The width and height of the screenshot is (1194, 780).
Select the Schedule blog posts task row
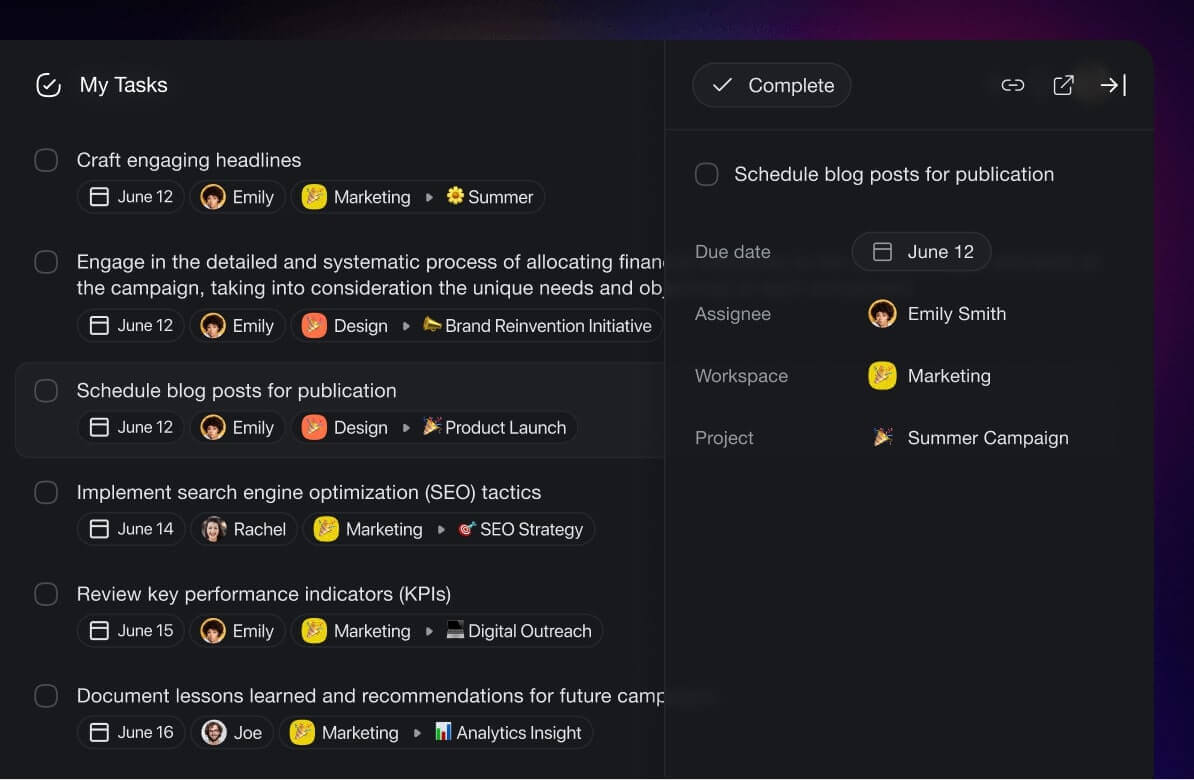coord(237,390)
